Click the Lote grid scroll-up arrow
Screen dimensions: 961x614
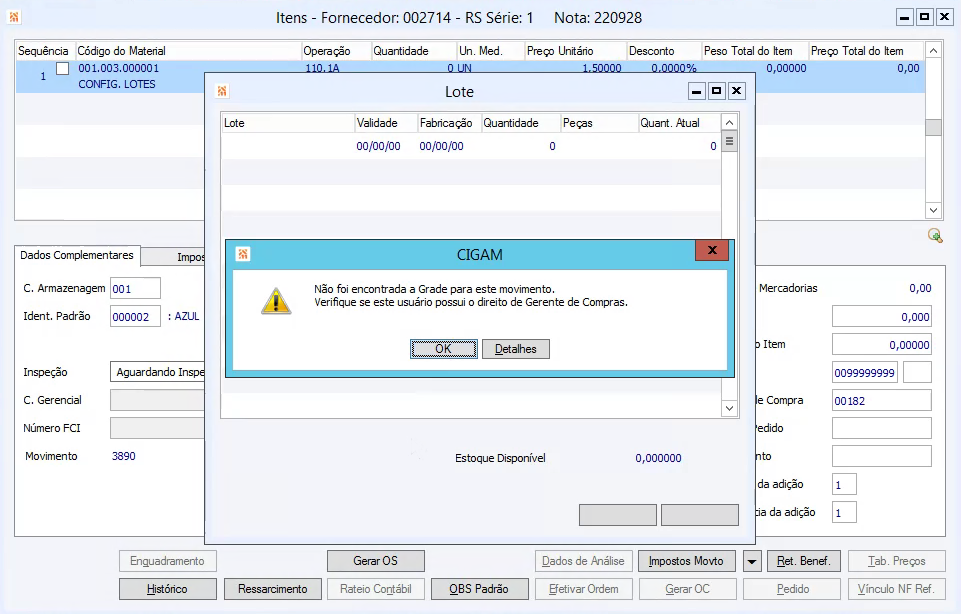tap(729, 123)
